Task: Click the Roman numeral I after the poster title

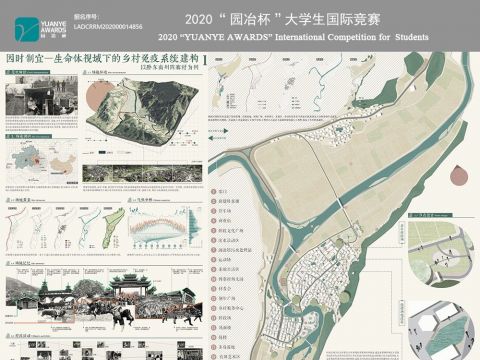Action: click(204, 60)
